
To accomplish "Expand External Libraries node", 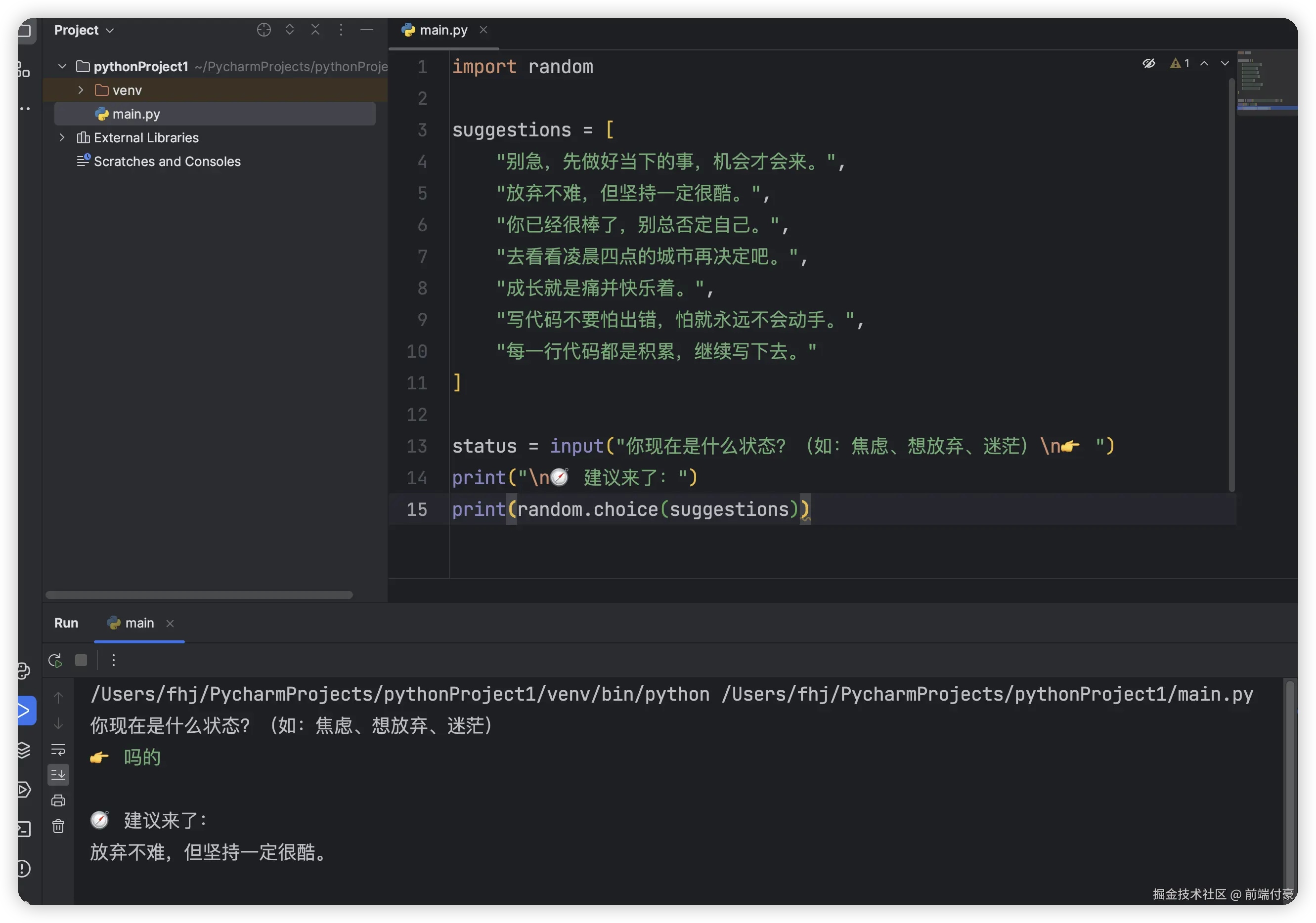I will (x=62, y=137).
